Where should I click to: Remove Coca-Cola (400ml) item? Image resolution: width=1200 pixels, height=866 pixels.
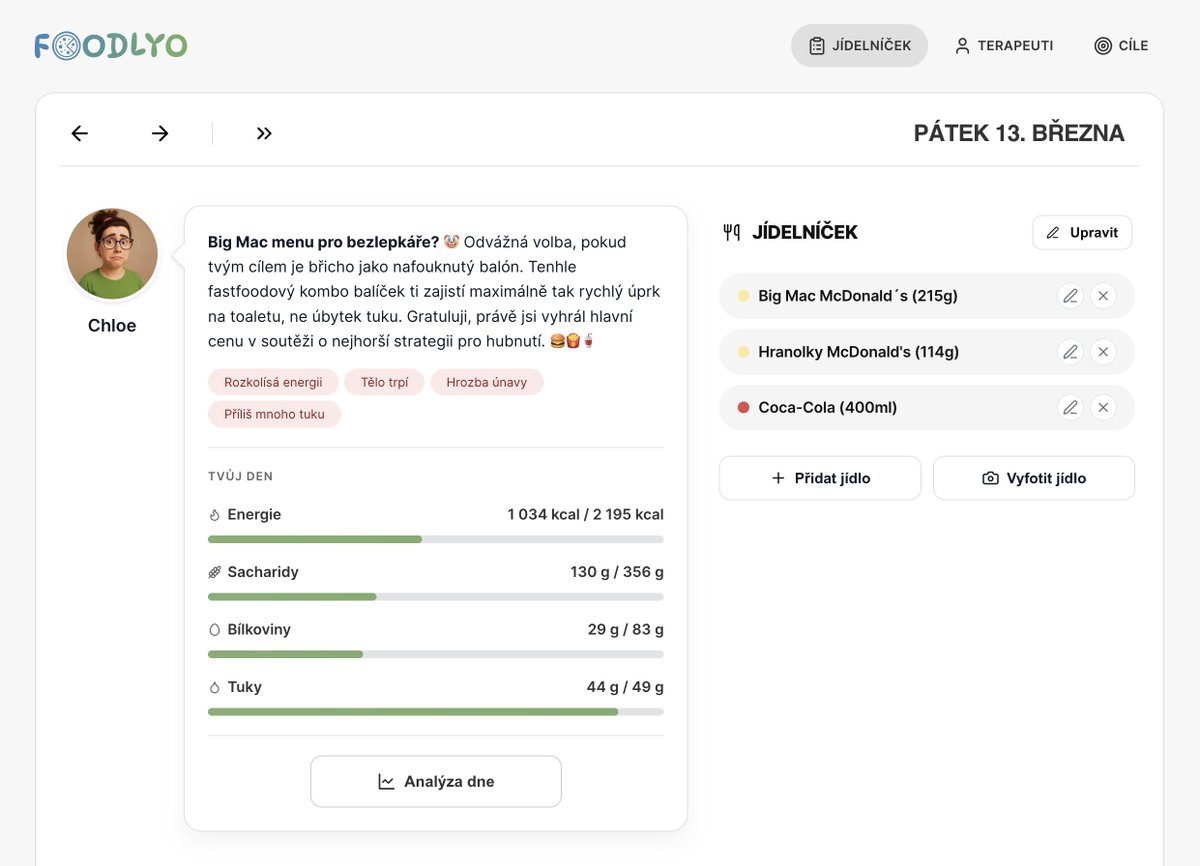(x=1103, y=408)
